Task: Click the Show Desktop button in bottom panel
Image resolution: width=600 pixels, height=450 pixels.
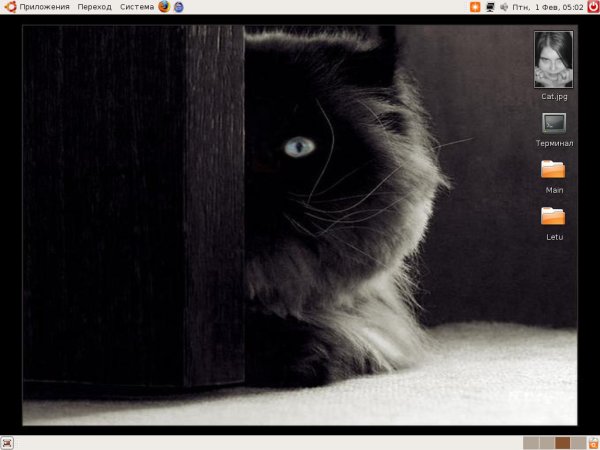Action: 7,443
